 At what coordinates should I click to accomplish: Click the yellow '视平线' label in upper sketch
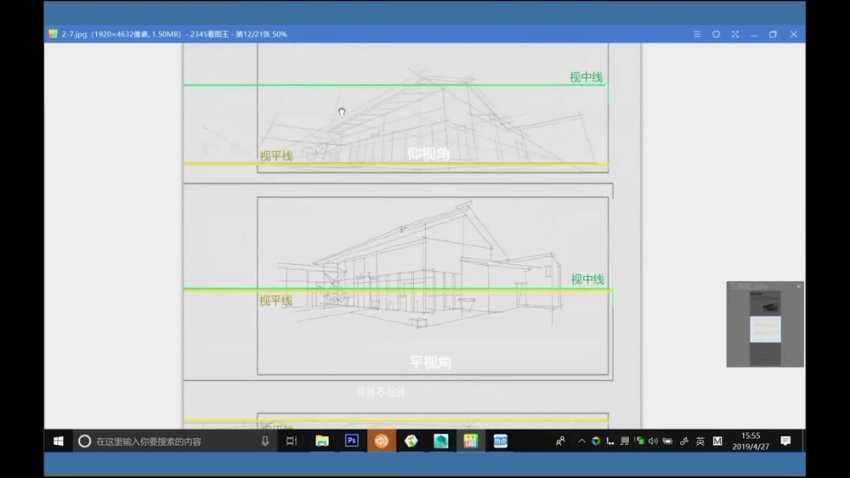click(276, 156)
